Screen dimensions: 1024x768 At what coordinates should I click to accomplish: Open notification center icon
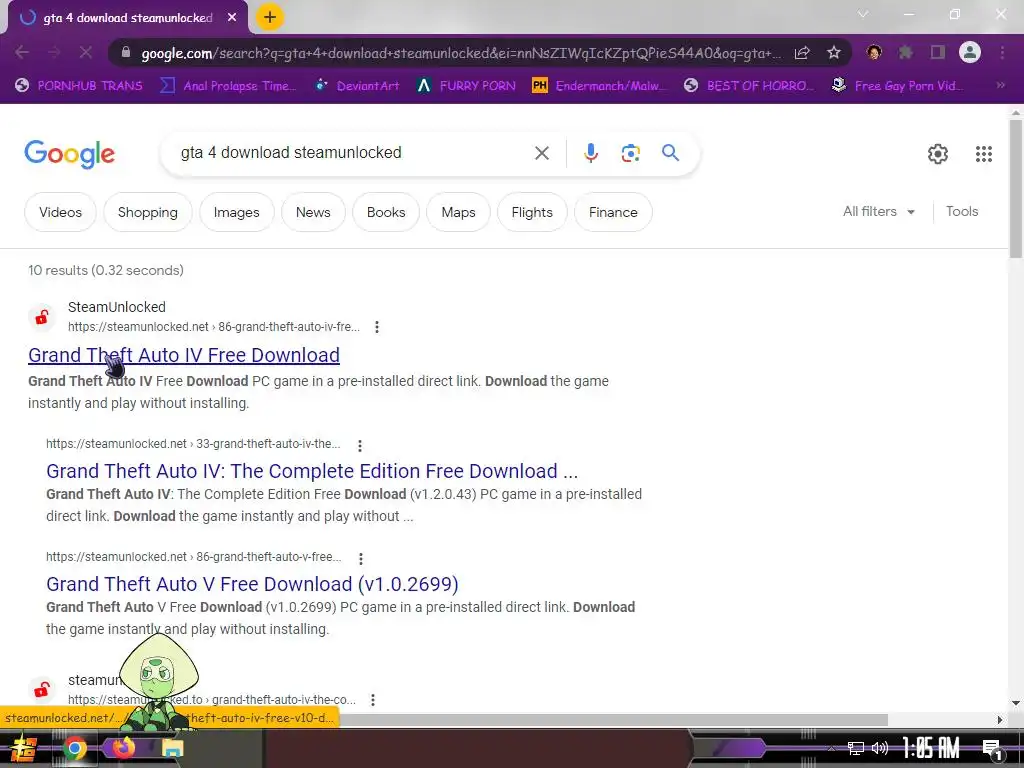(992, 749)
